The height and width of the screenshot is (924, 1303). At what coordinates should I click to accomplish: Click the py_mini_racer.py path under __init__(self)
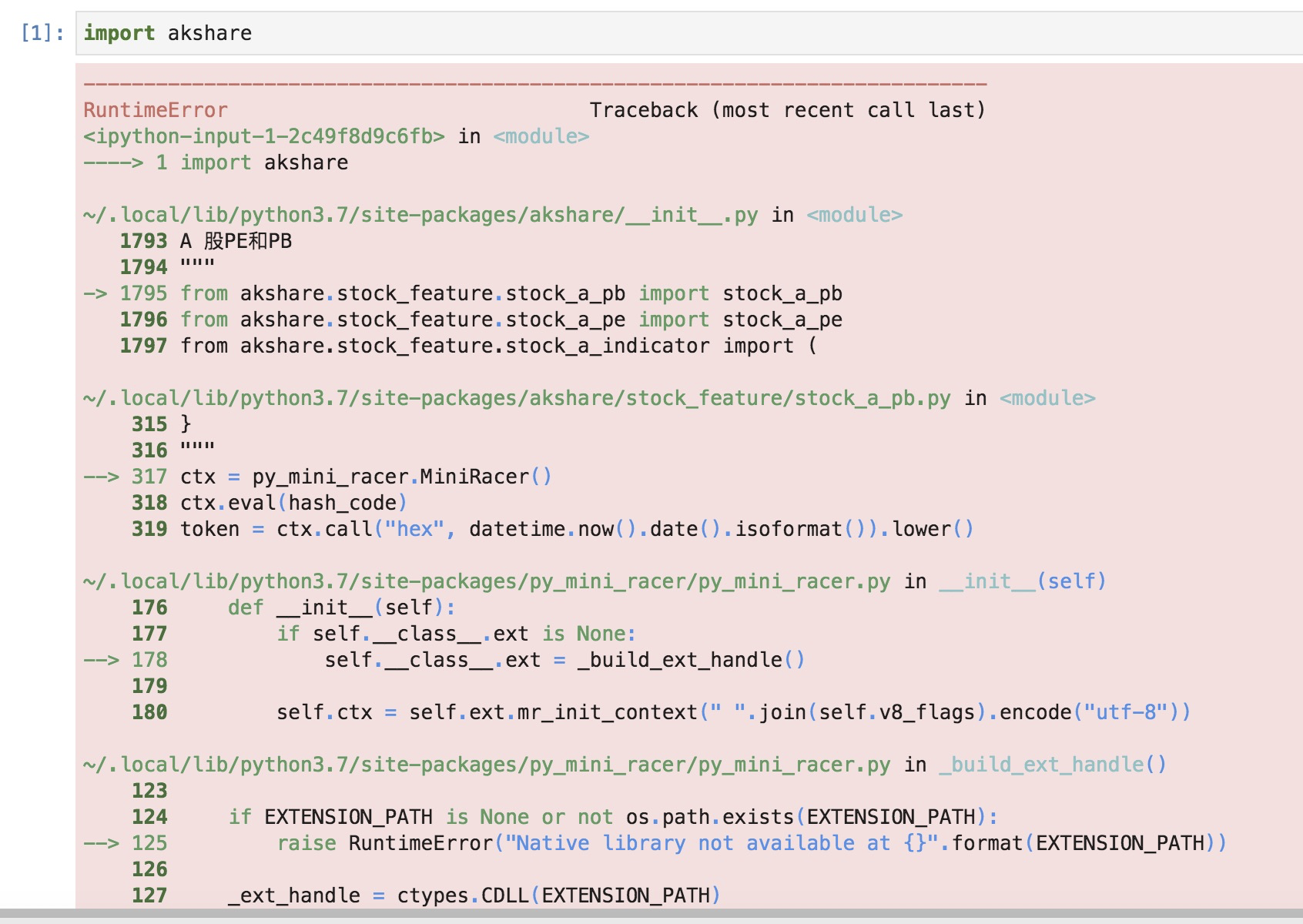485,581
